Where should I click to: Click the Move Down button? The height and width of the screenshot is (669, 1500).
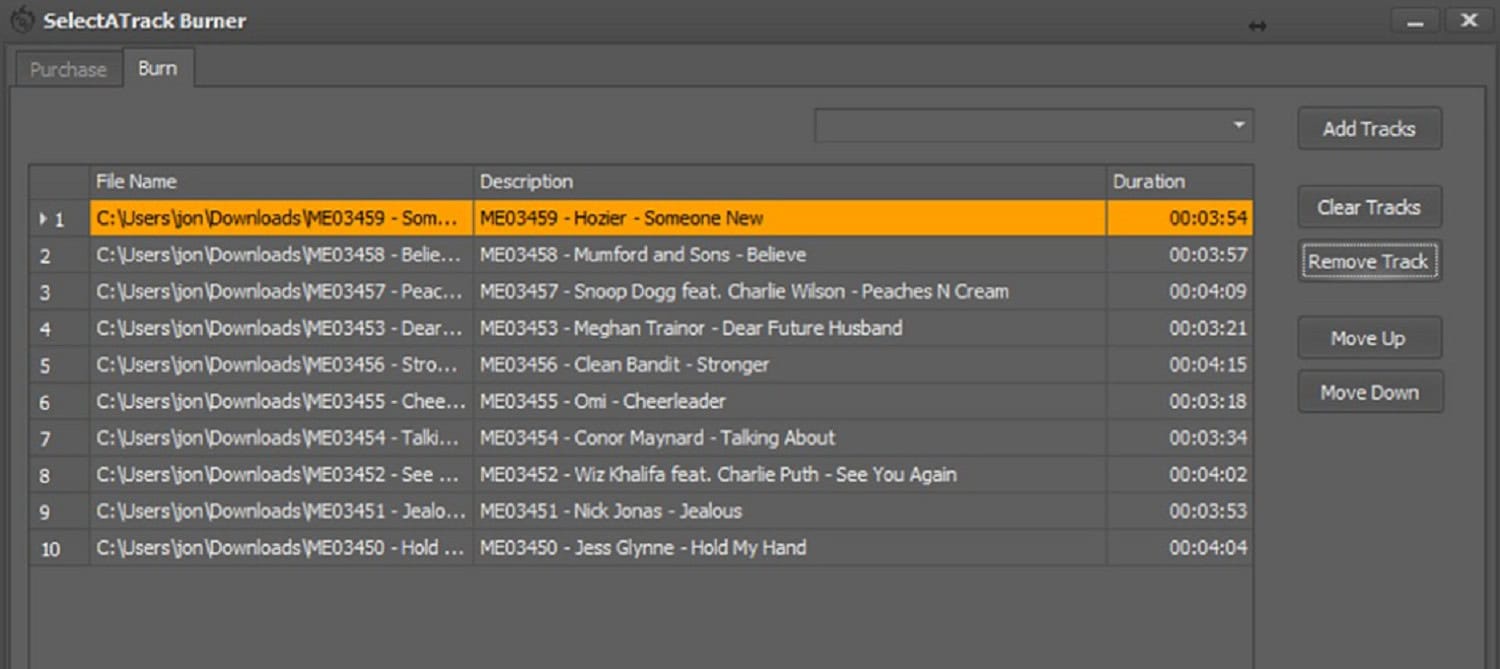tap(1369, 392)
